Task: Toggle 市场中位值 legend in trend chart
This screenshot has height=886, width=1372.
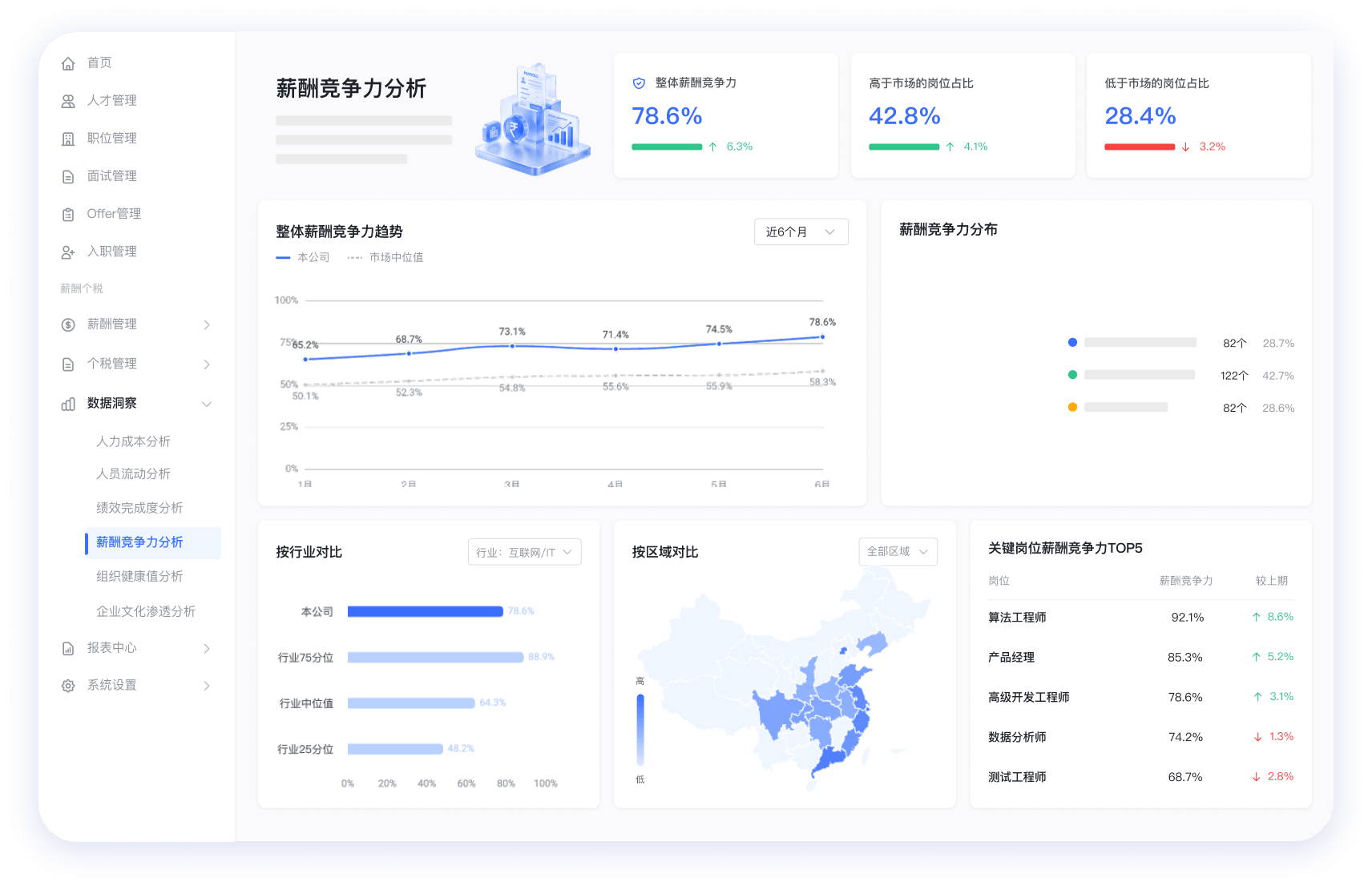Action: 385,257
